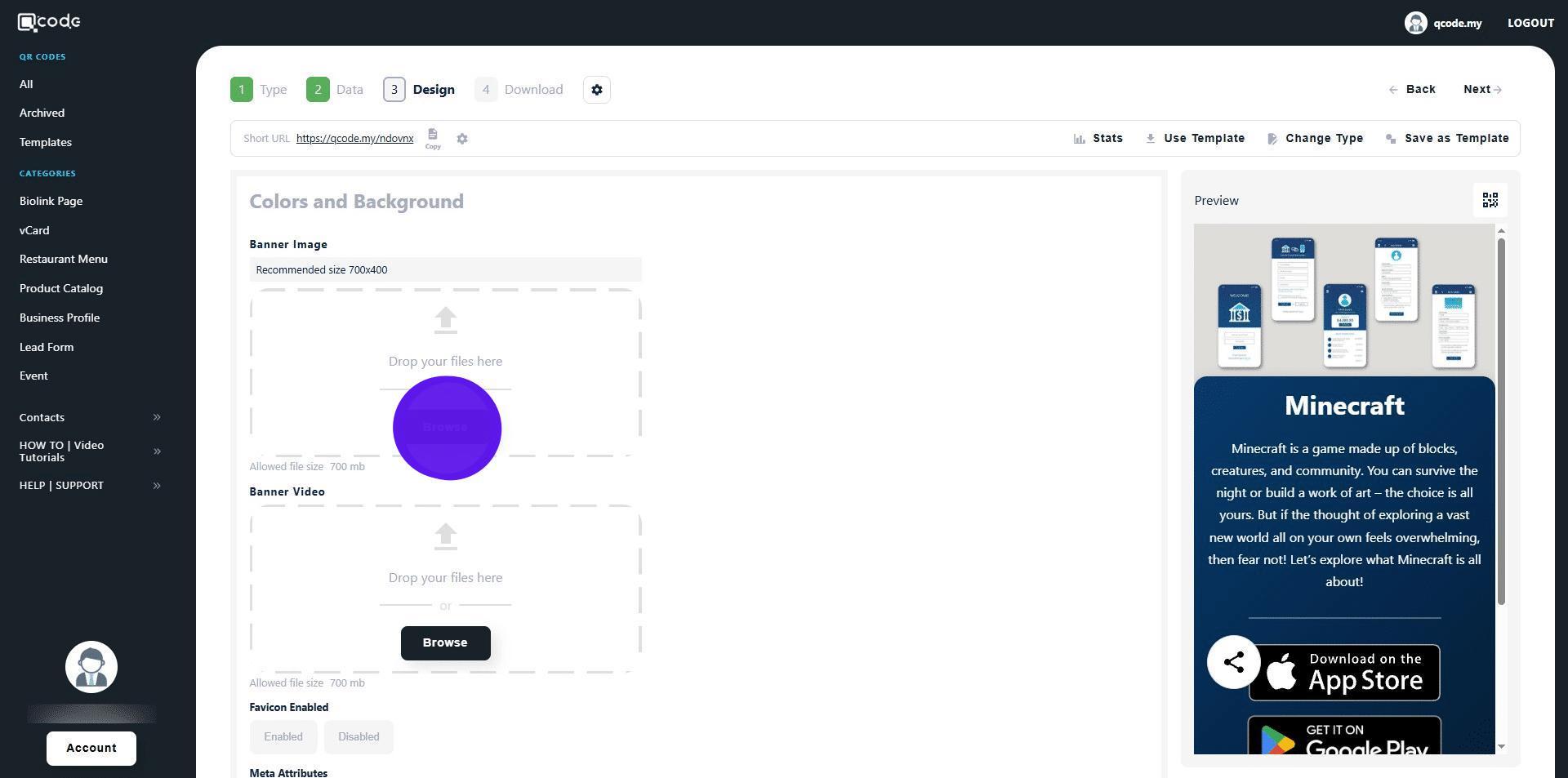
Task: Select Event category
Action: pyautogui.click(x=33, y=376)
